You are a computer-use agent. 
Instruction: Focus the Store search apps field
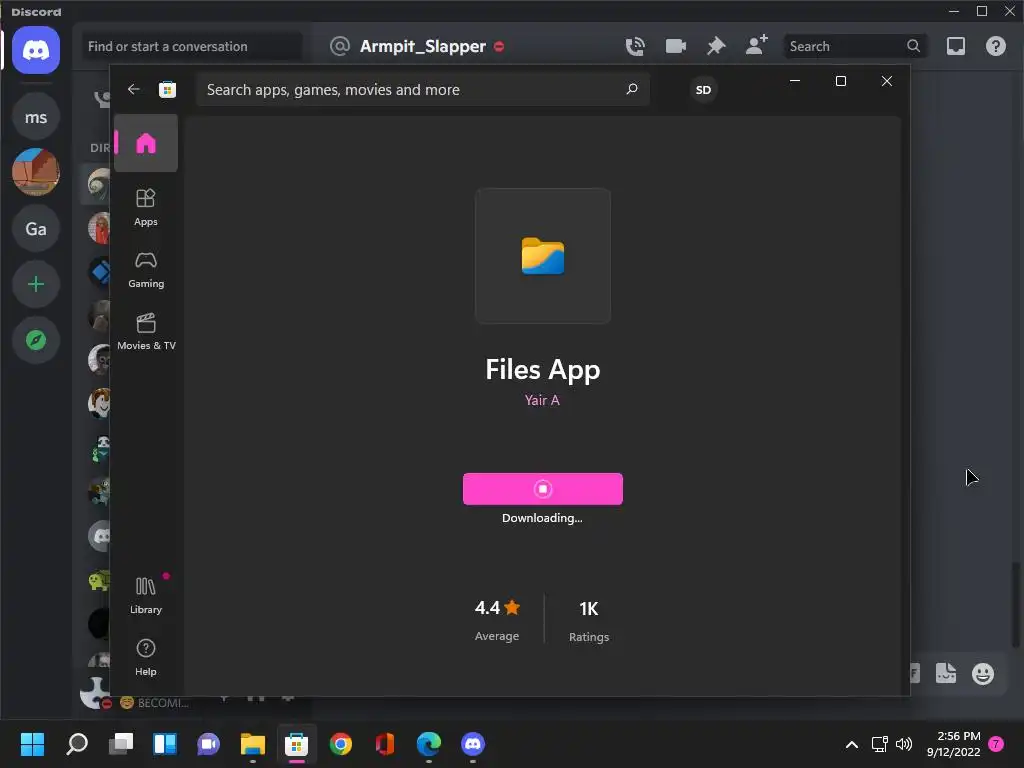422,89
